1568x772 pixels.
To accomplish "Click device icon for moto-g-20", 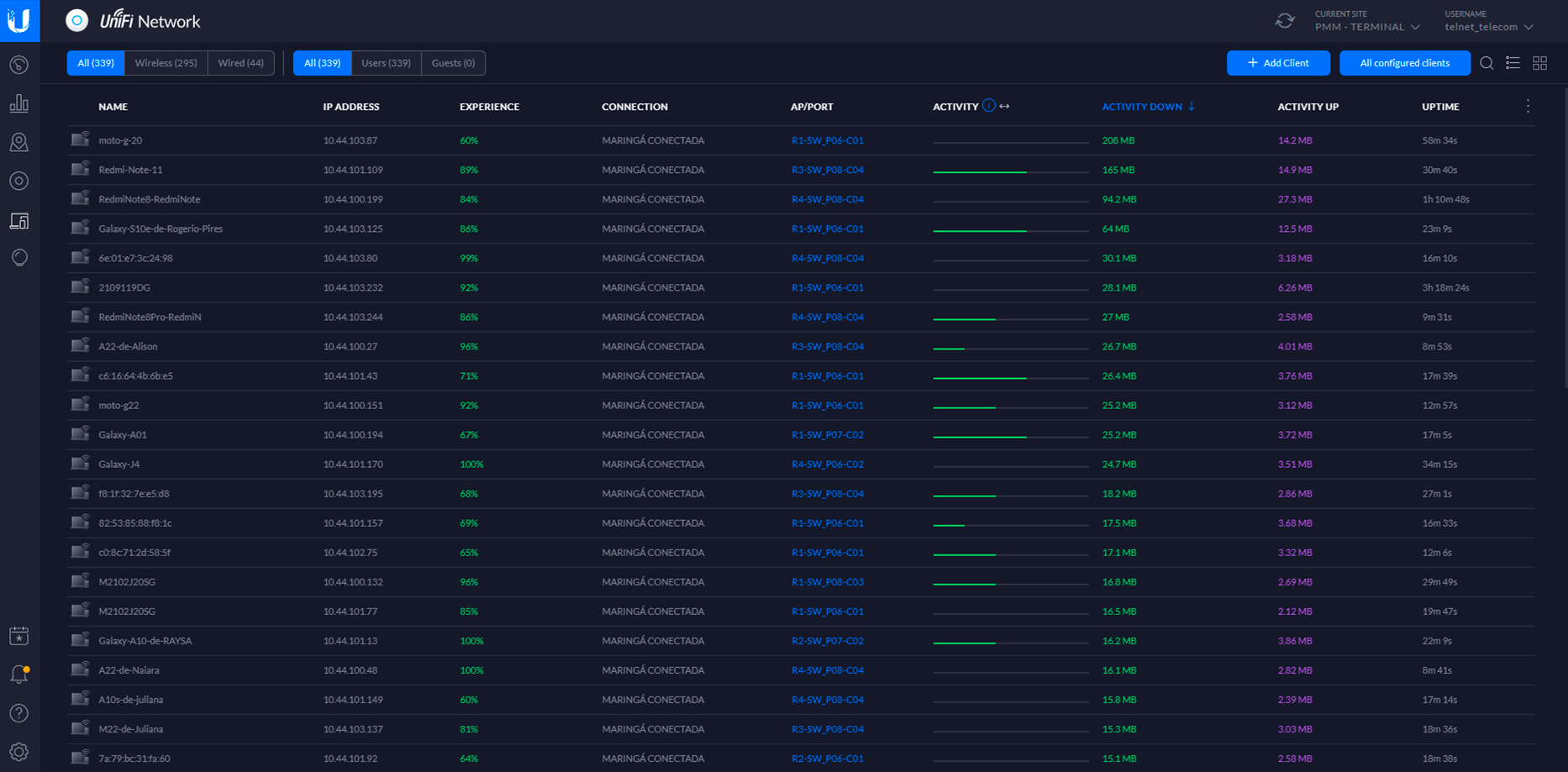I will coord(80,139).
